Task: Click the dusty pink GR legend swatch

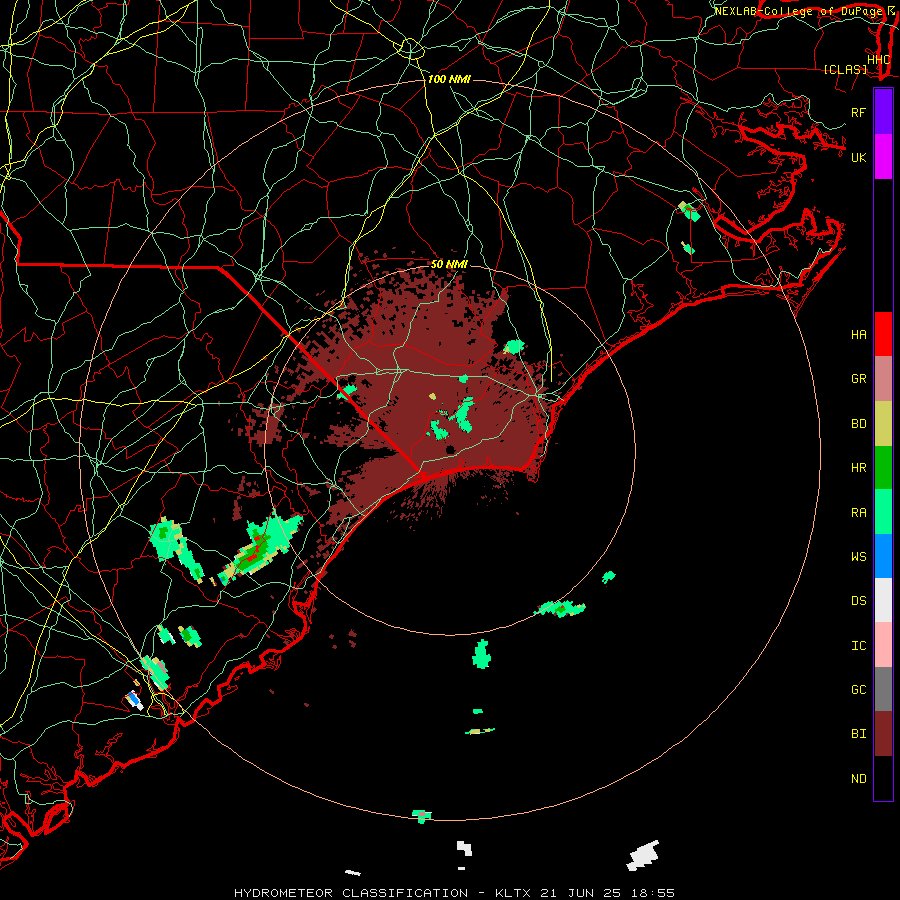Action: (883, 379)
